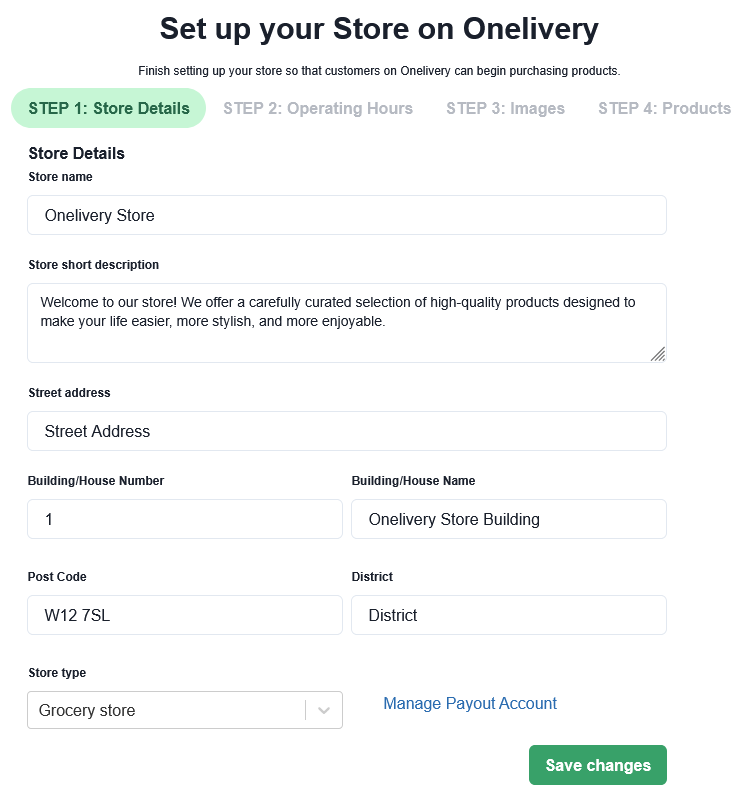Click the District input field
The image size is (737, 797).
click(x=508, y=615)
